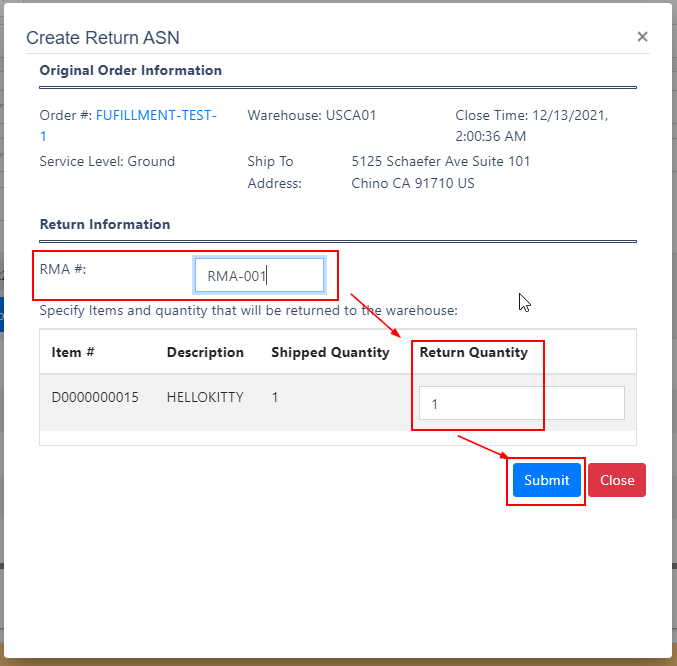
Task: Close the Create Return ASN dialog
Action: [x=642, y=37]
